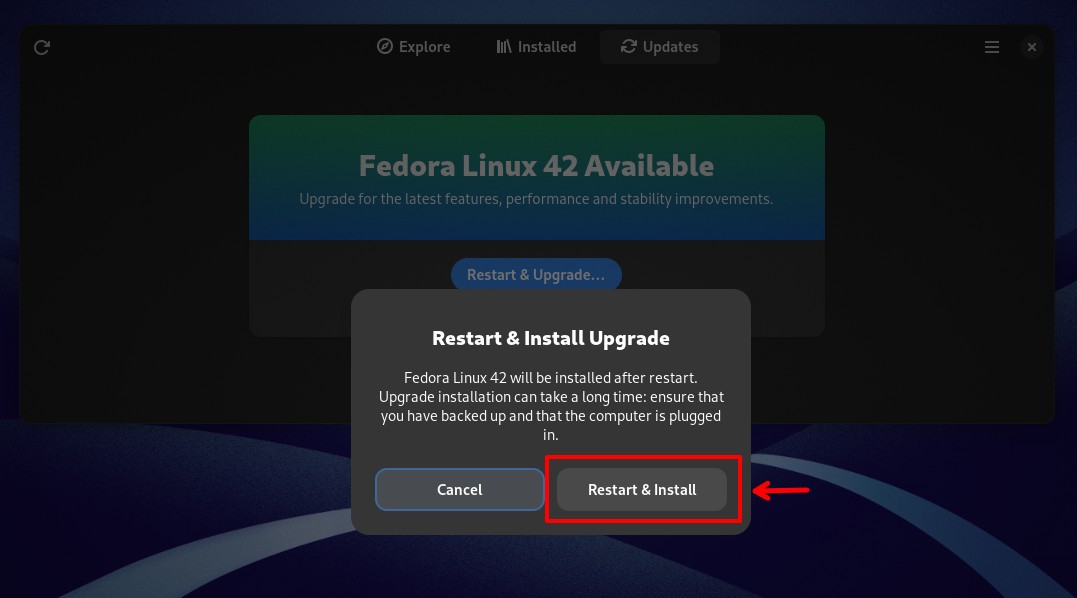
Task: Click the refresh updates icon
Action: coord(42,47)
